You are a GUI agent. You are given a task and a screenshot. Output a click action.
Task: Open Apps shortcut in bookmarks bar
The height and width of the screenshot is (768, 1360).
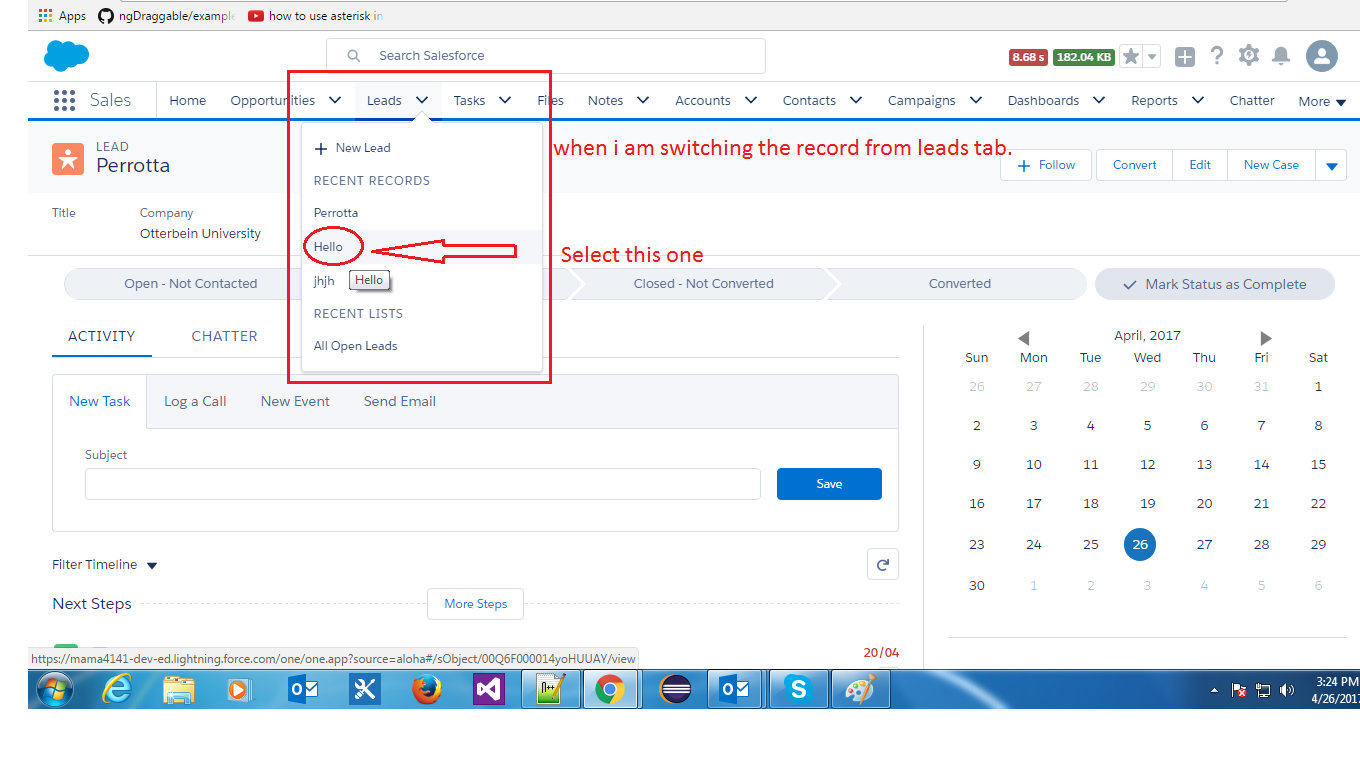[x=62, y=16]
